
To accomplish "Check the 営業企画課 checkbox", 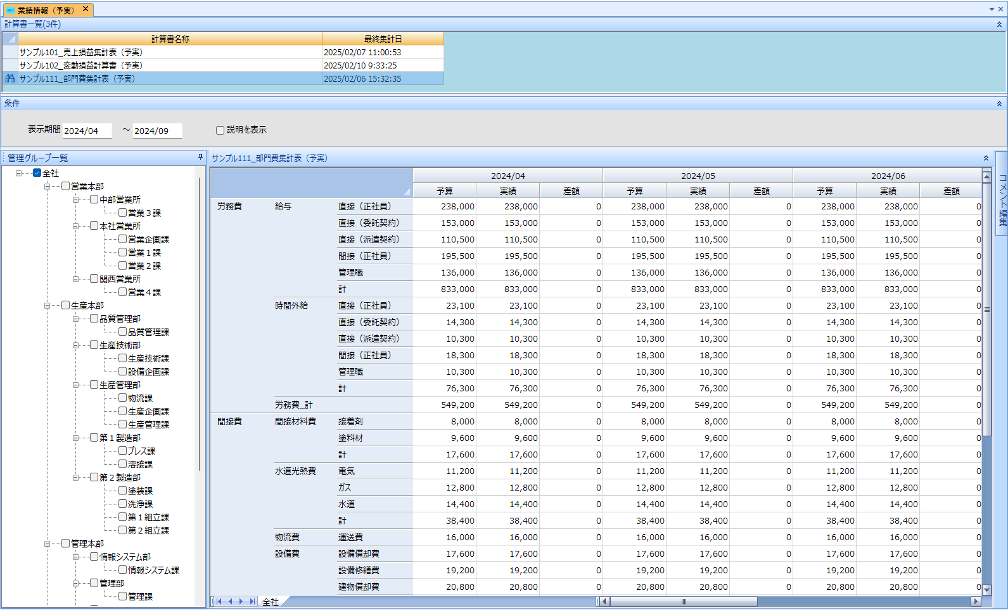I will tap(122, 239).
